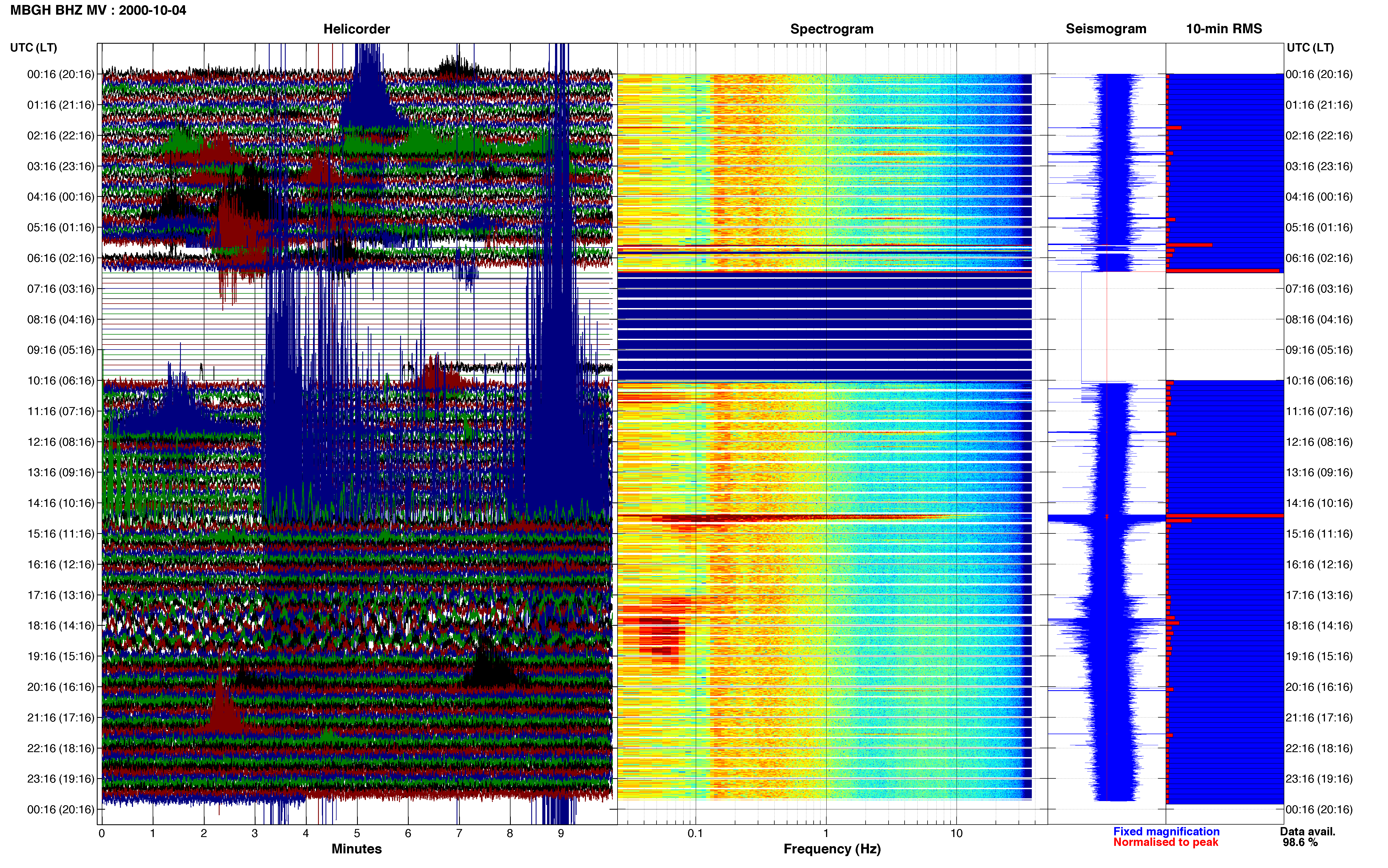Click the Data avail. label

click(x=1308, y=831)
